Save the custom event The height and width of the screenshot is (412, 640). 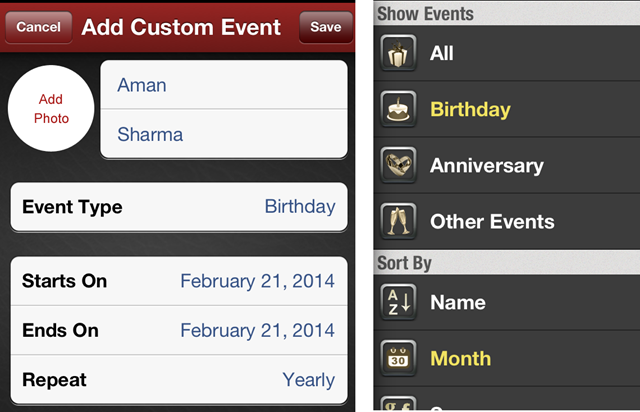[325, 27]
